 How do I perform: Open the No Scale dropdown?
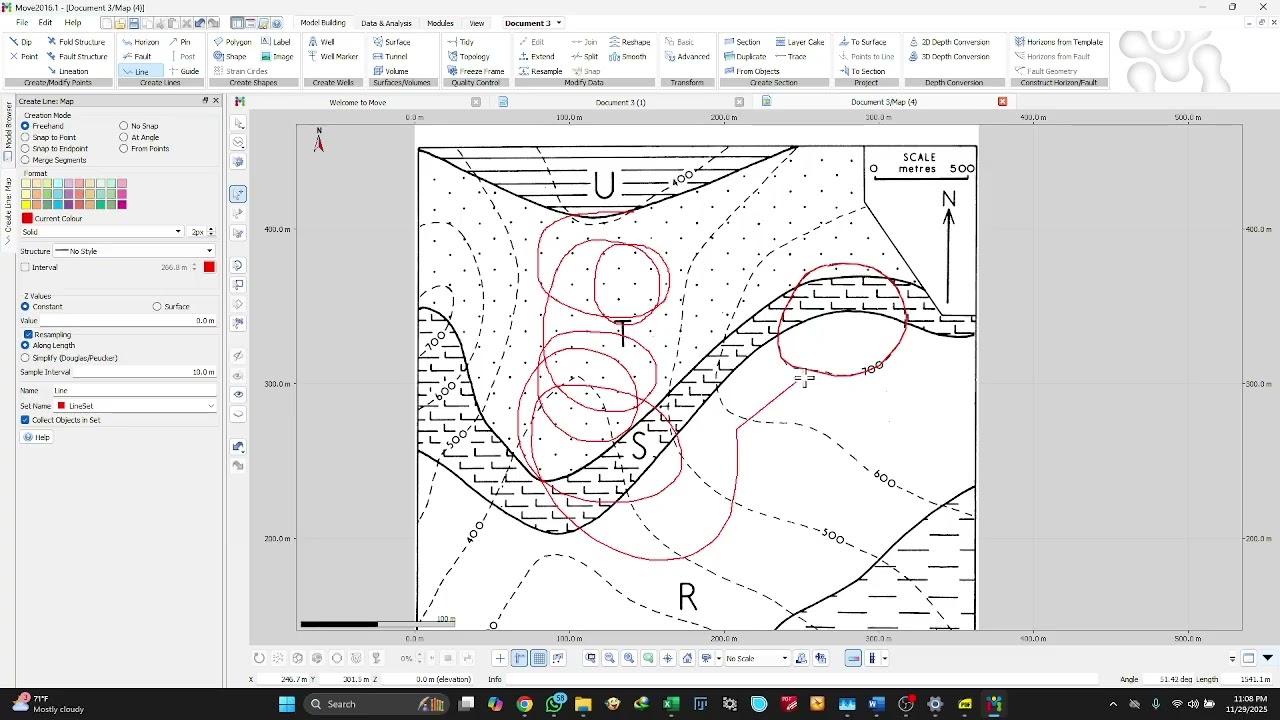pos(757,658)
